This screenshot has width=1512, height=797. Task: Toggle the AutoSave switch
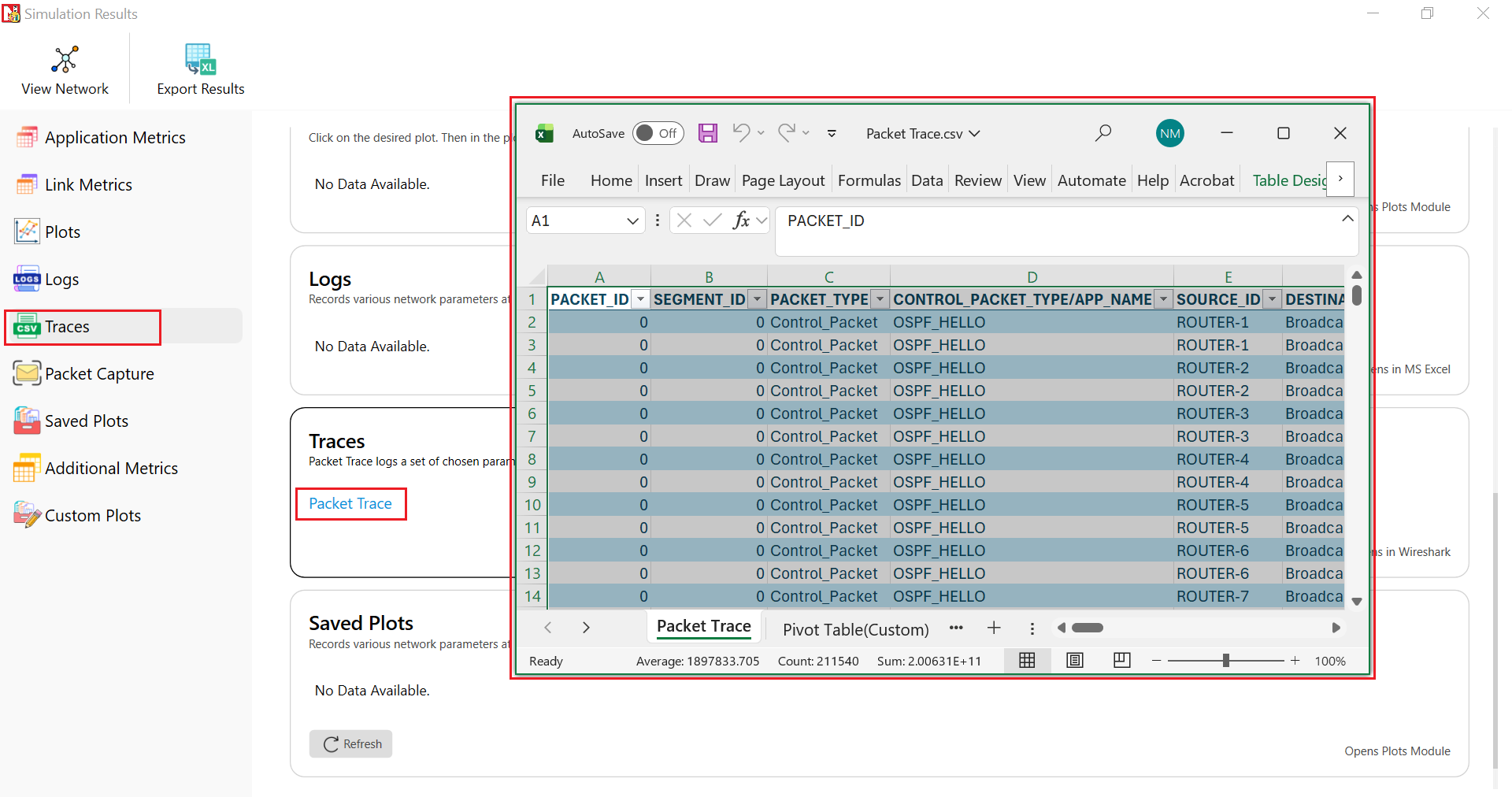[x=658, y=133]
